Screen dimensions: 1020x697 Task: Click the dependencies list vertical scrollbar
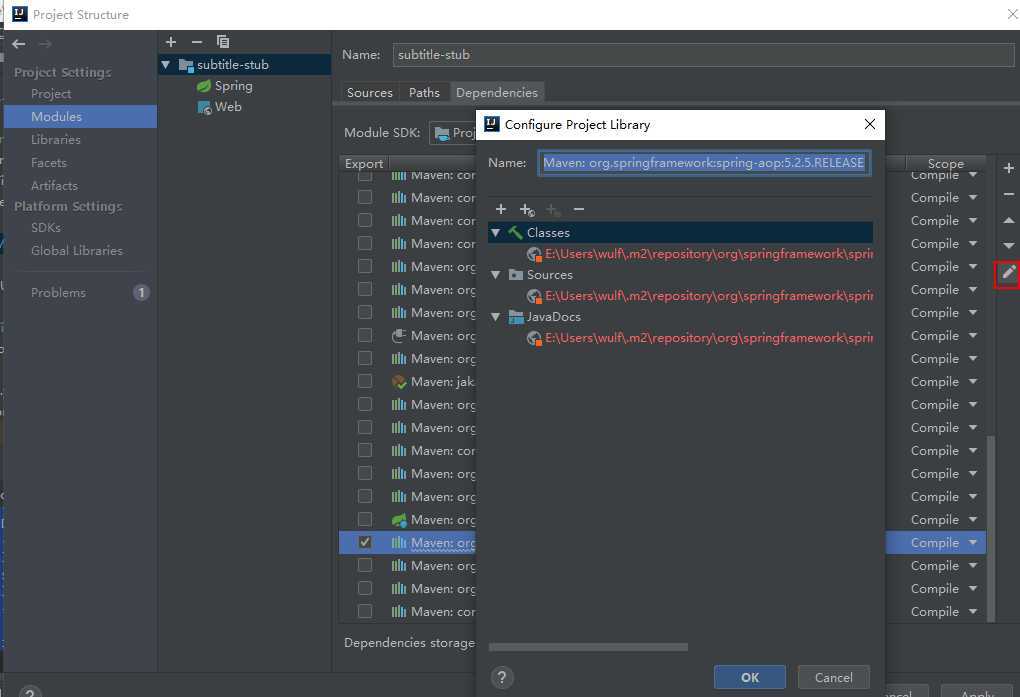coord(991,528)
